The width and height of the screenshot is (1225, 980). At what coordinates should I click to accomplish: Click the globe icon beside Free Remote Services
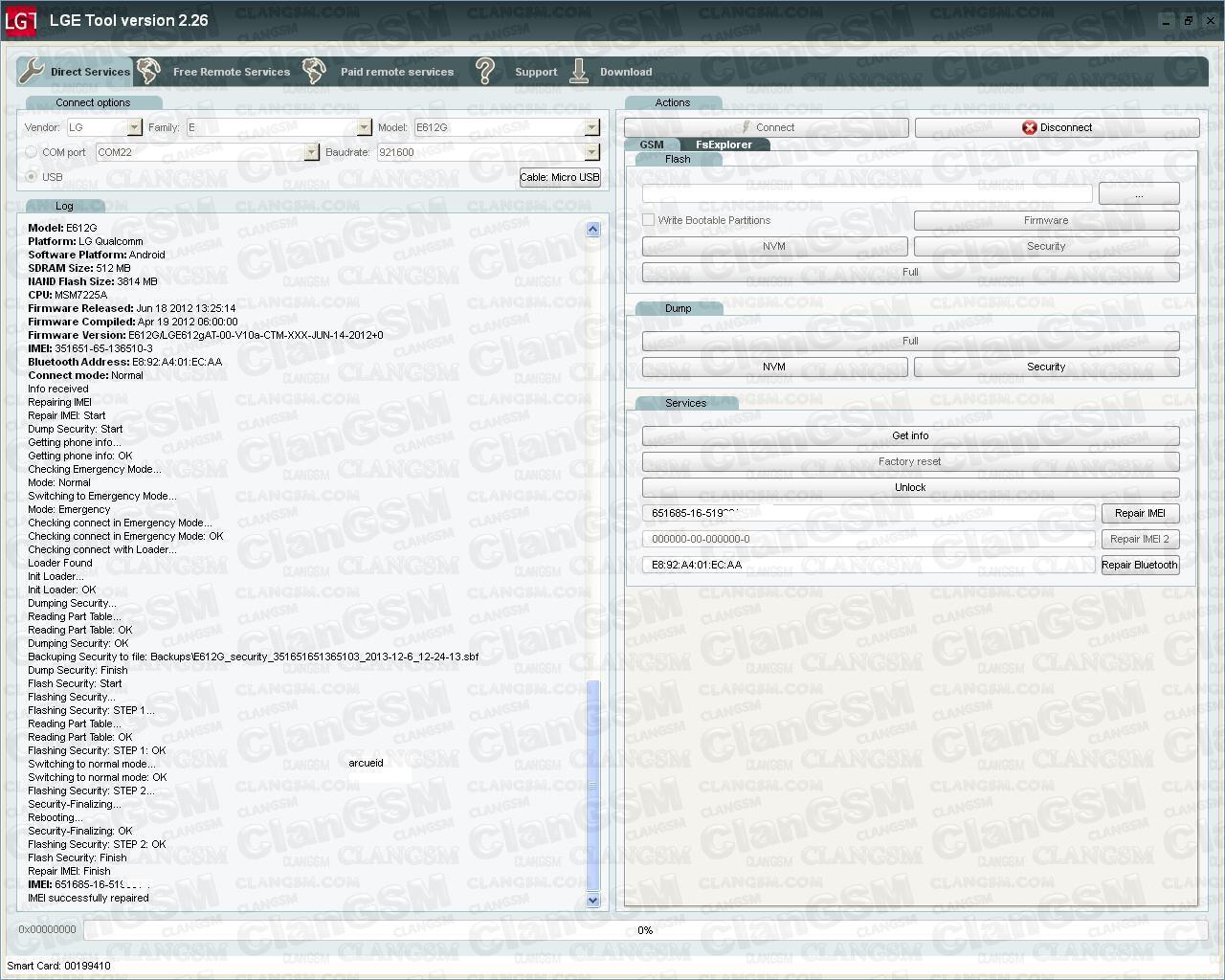tap(148, 71)
